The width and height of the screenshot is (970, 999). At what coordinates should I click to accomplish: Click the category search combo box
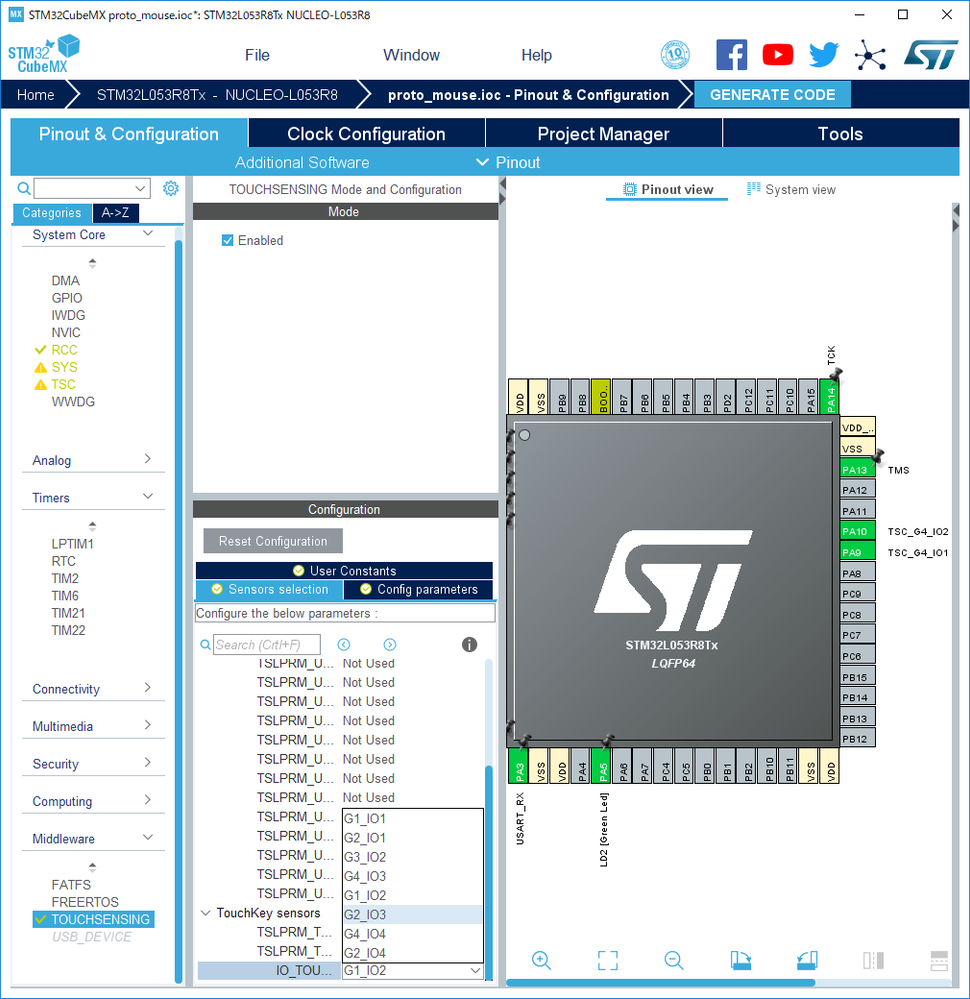92,188
